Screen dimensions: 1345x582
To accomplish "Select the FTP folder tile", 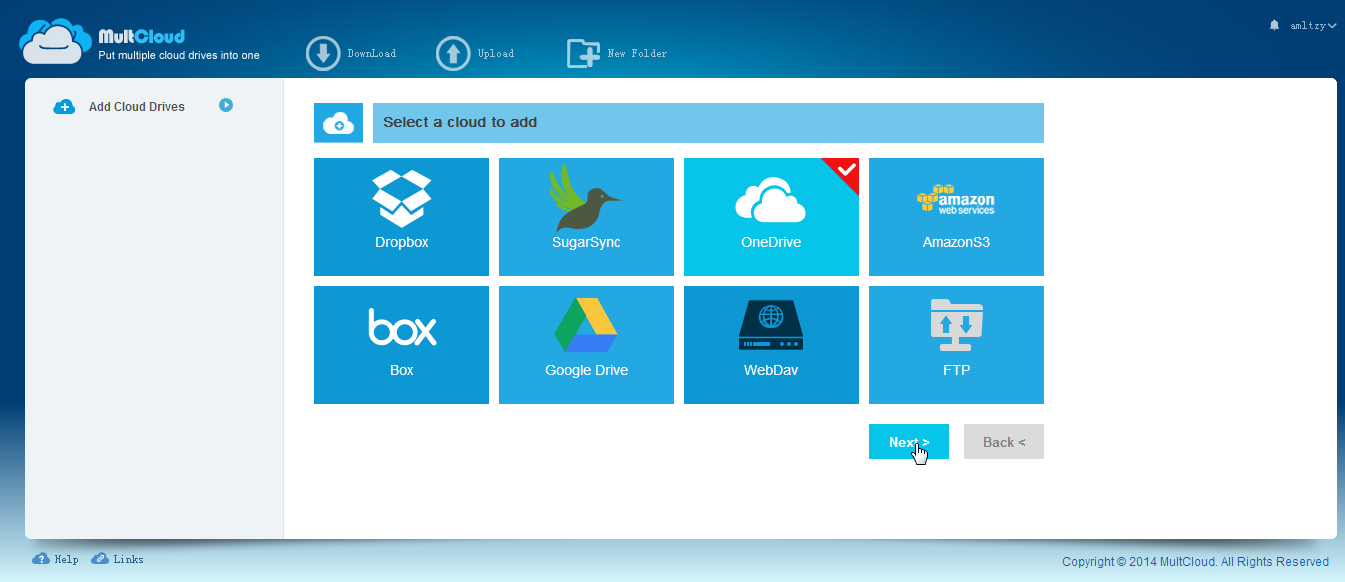I will point(956,345).
